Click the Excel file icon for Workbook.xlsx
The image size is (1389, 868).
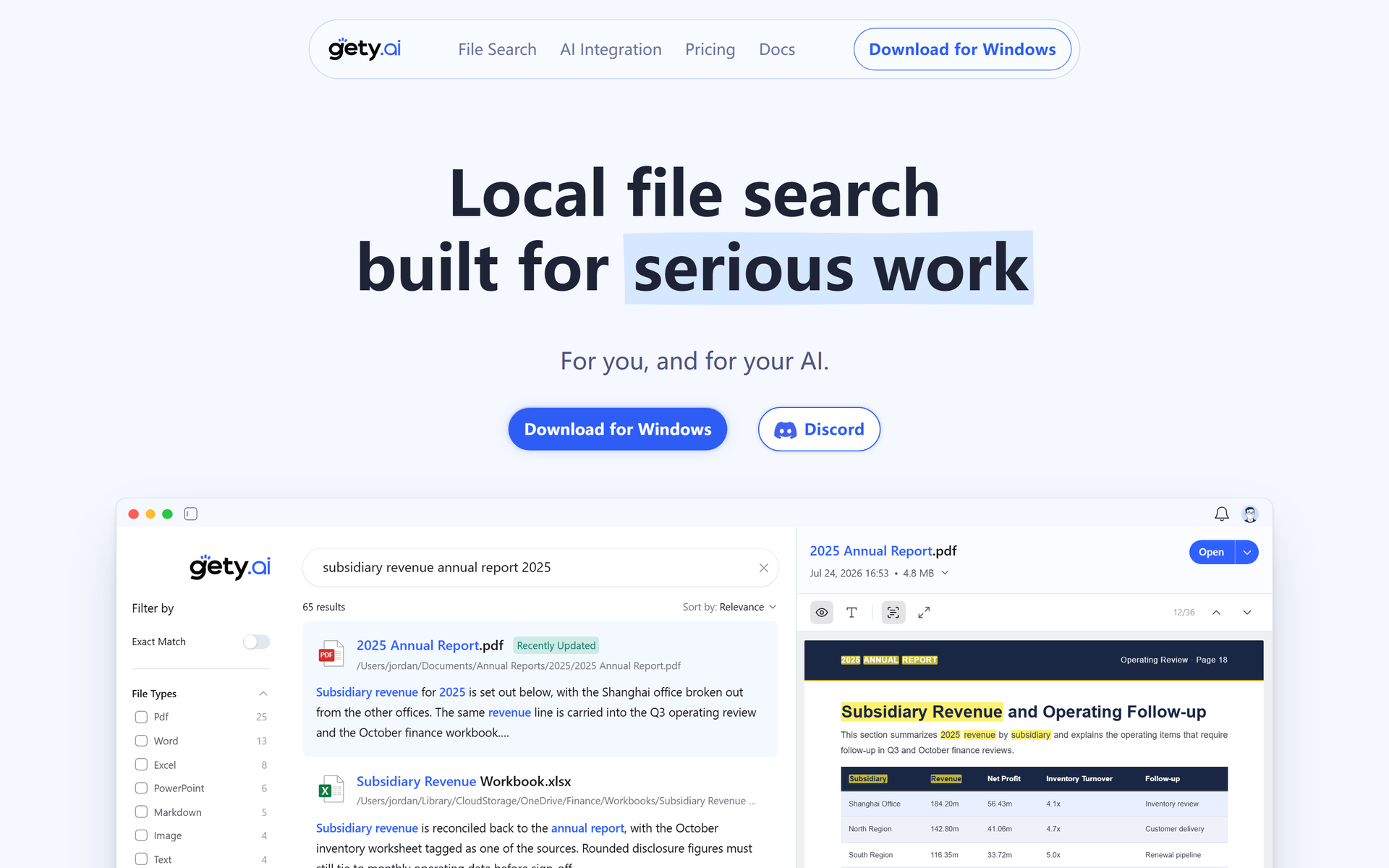(331, 789)
